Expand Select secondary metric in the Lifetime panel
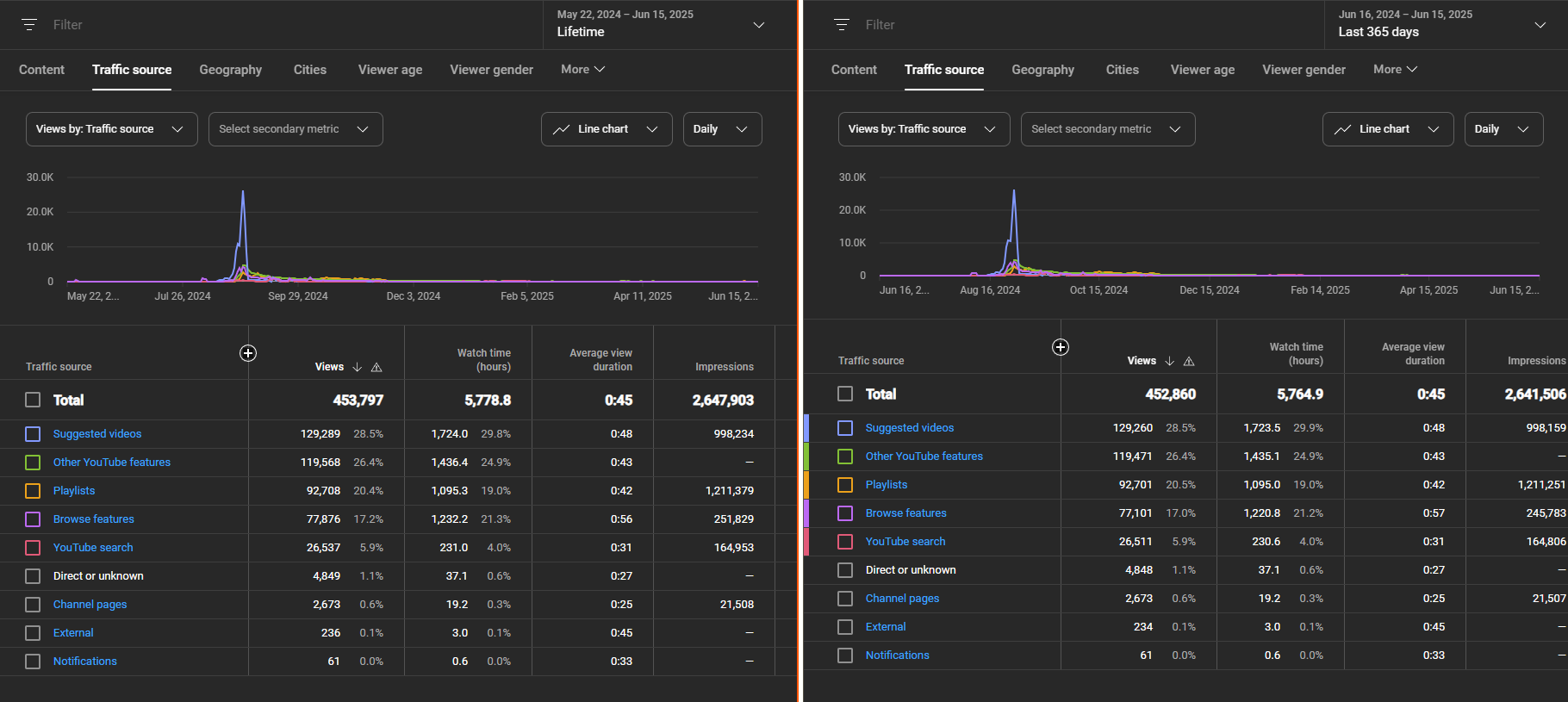The height and width of the screenshot is (702, 1568). point(295,129)
